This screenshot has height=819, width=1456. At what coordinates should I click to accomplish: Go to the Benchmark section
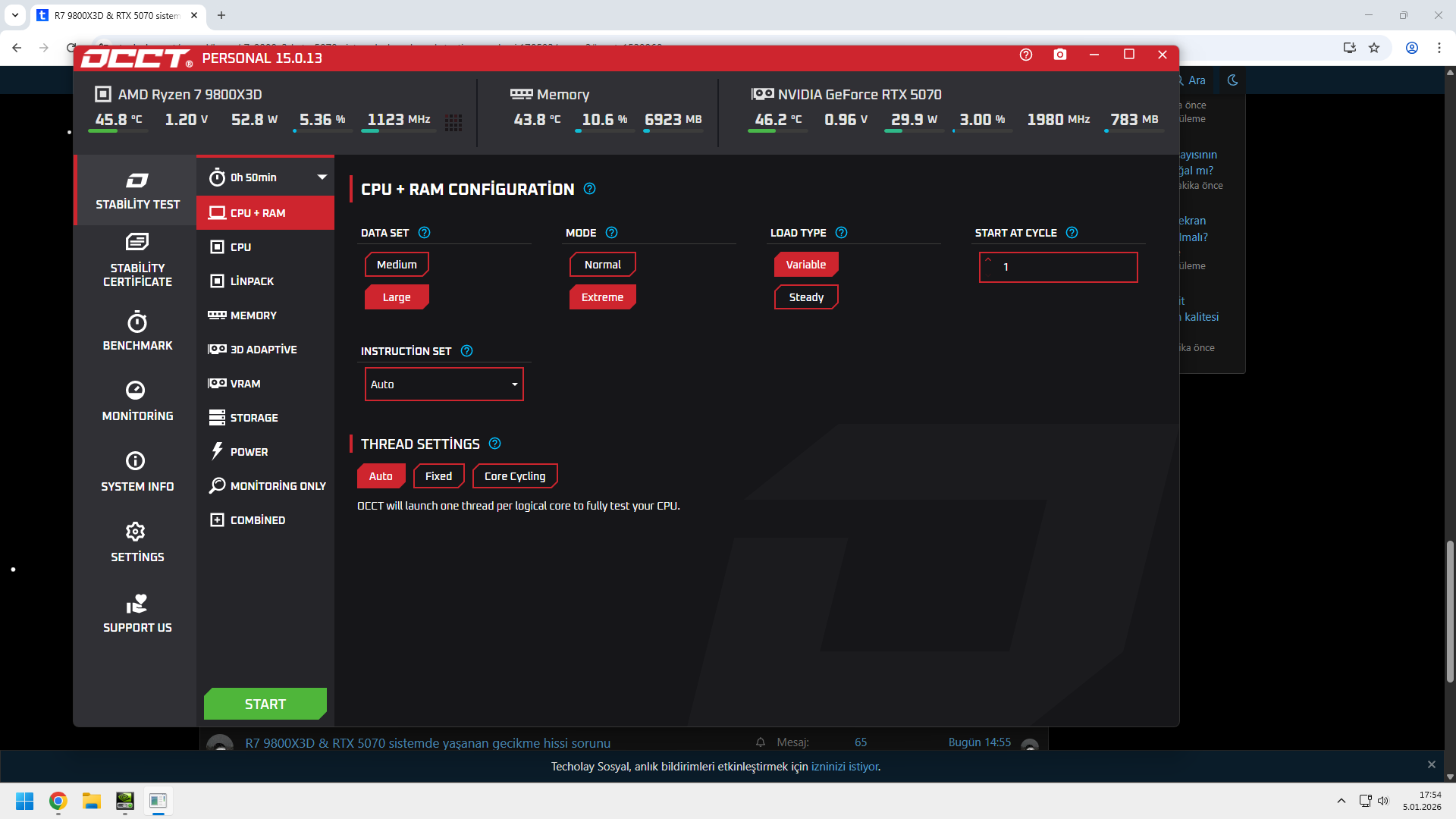tap(137, 331)
